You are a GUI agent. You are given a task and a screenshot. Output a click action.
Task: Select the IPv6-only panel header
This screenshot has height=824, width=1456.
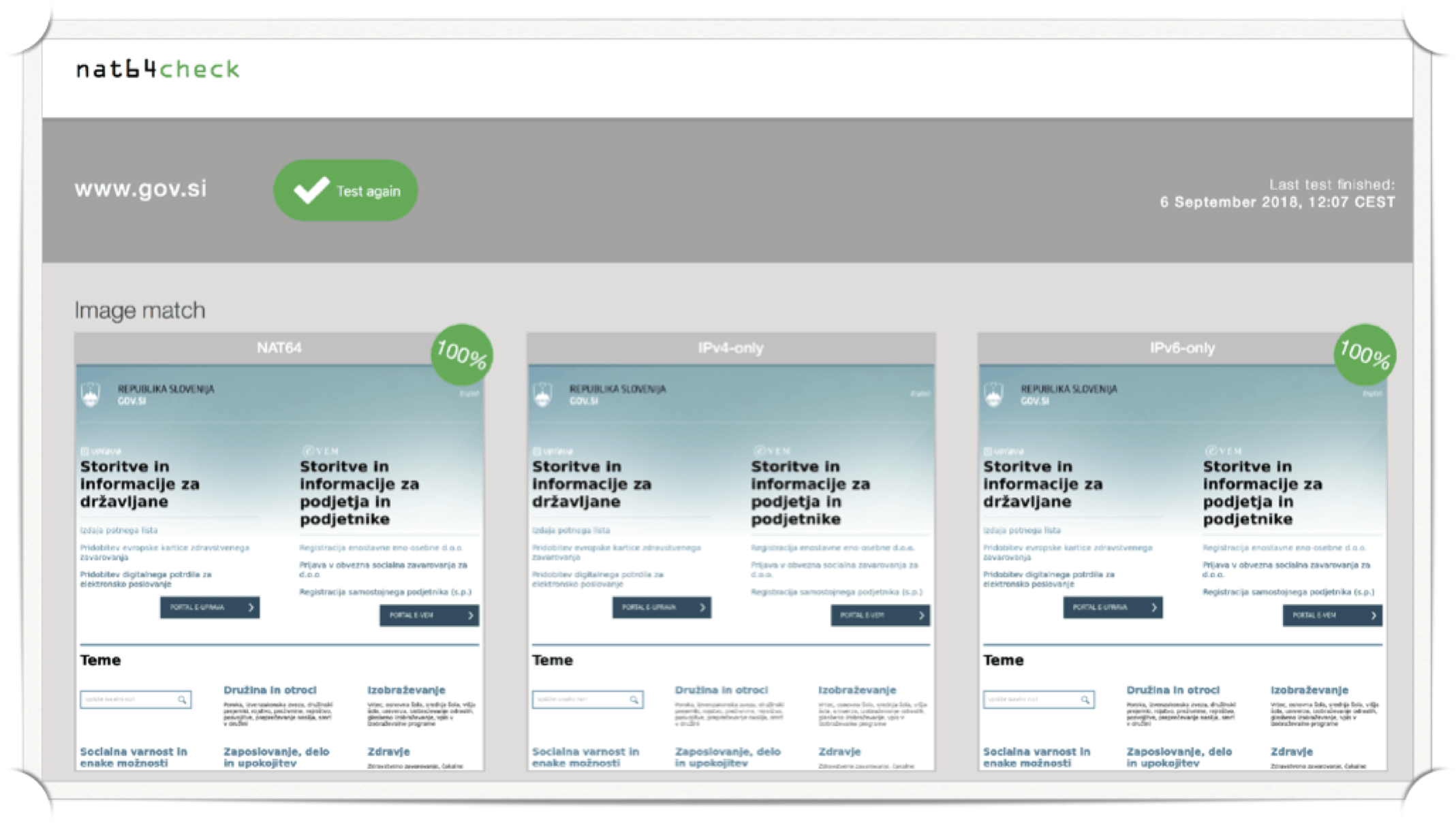pos(1181,348)
